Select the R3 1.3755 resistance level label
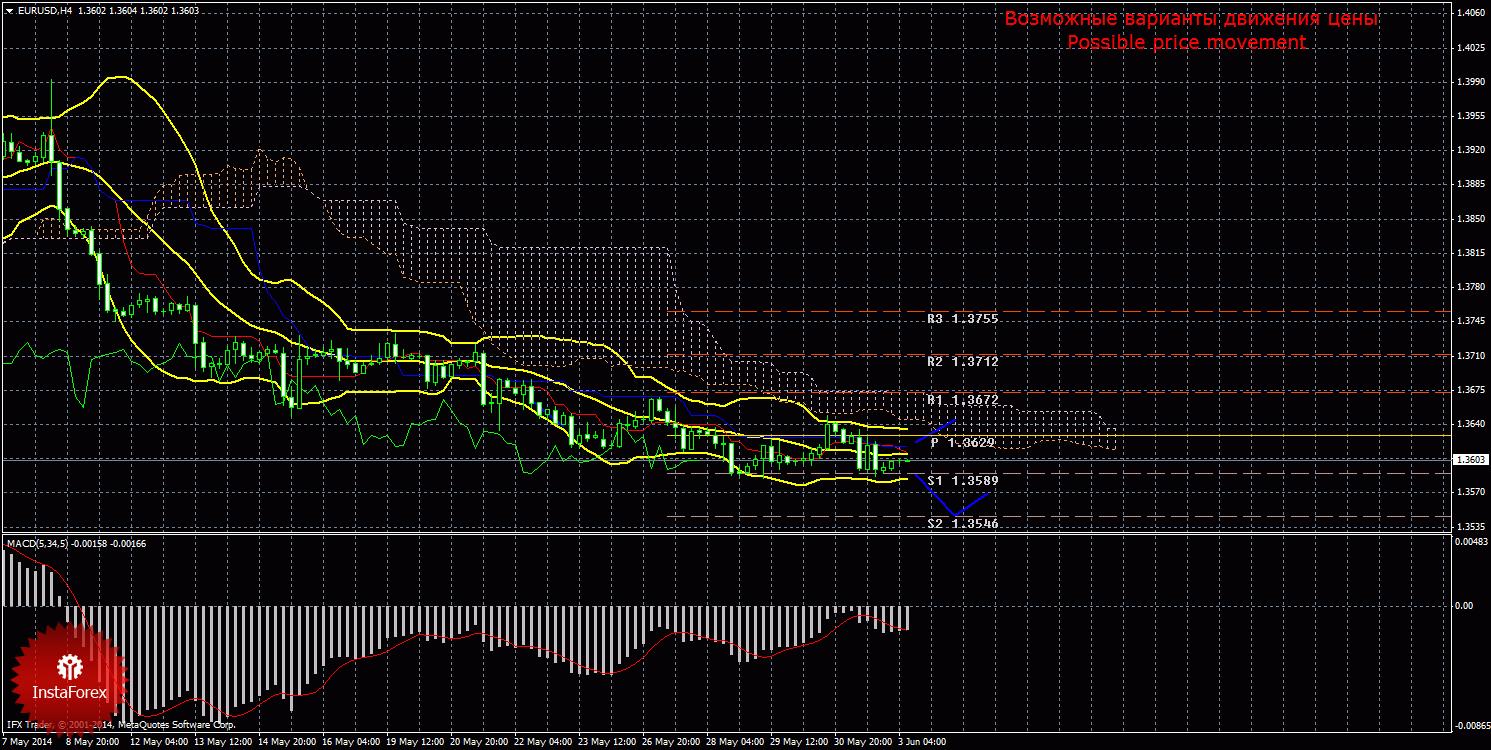The width and height of the screenshot is (1491, 750). [962, 319]
